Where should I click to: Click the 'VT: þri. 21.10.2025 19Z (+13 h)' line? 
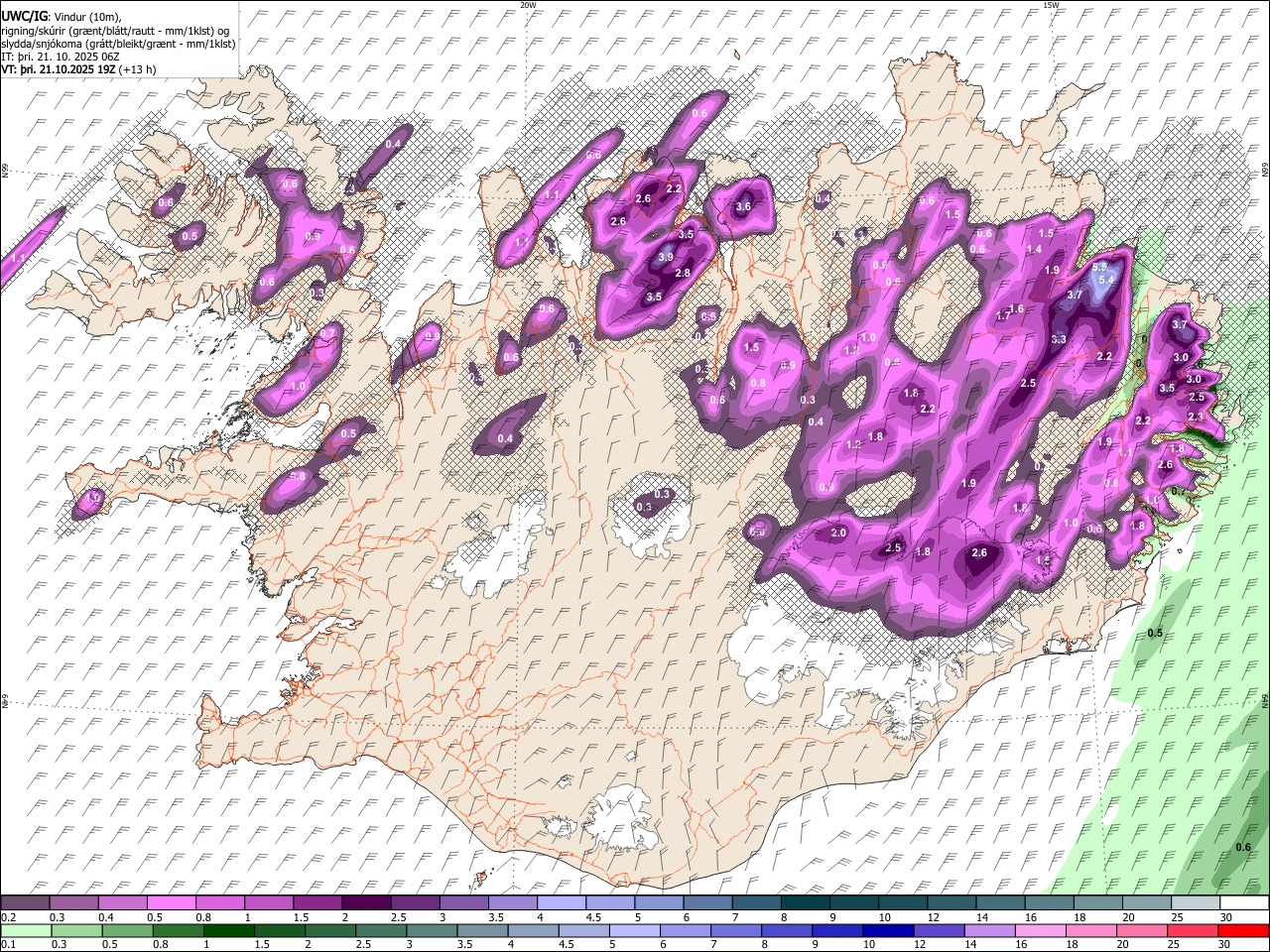(78, 69)
